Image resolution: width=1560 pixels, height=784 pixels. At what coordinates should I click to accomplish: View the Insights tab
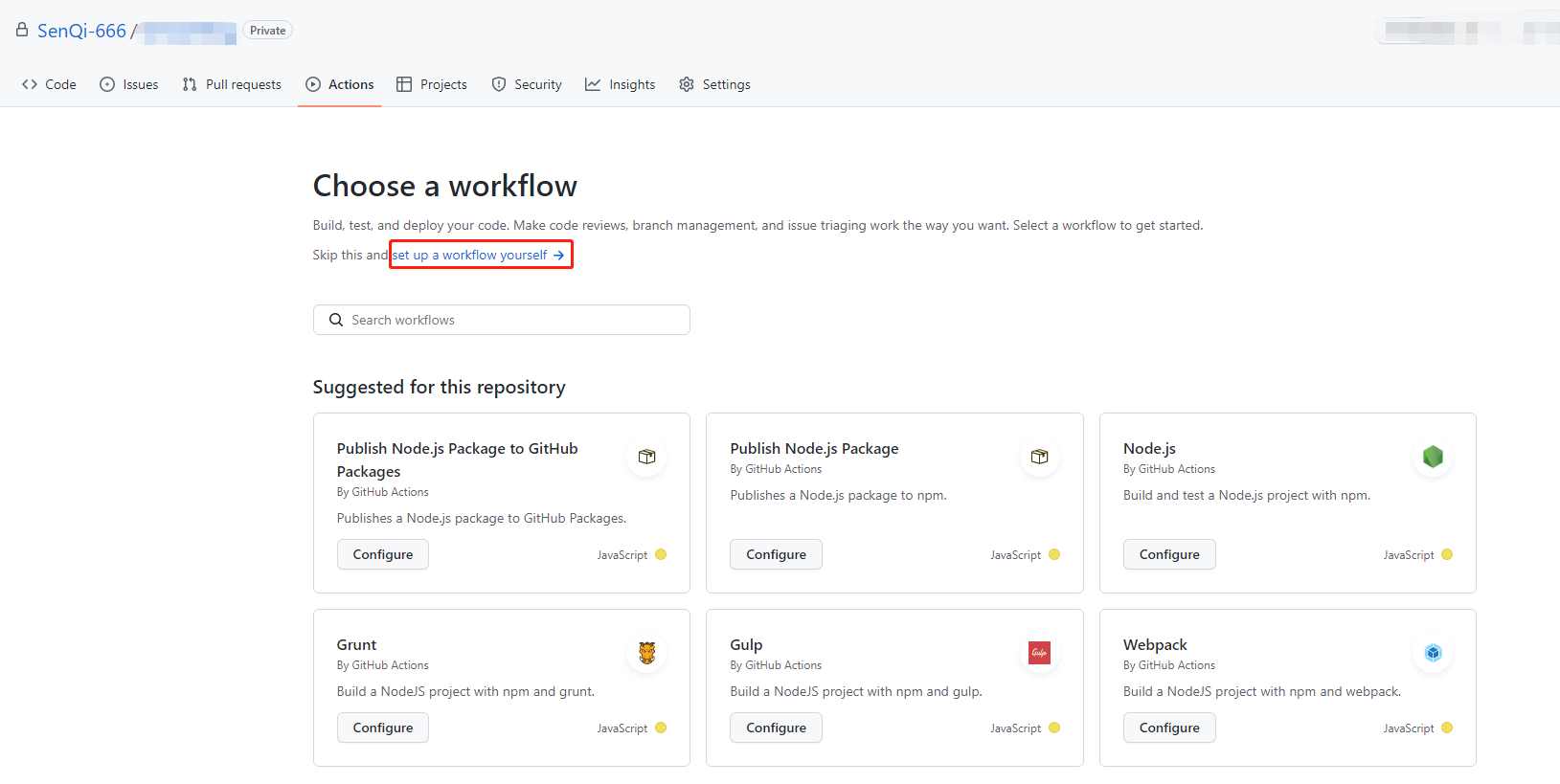click(x=621, y=84)
